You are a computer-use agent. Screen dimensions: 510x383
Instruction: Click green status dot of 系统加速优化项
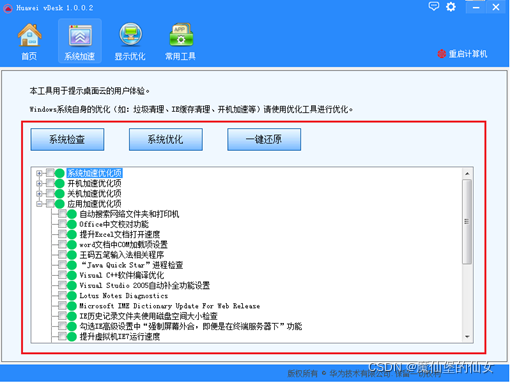(59, 173)
